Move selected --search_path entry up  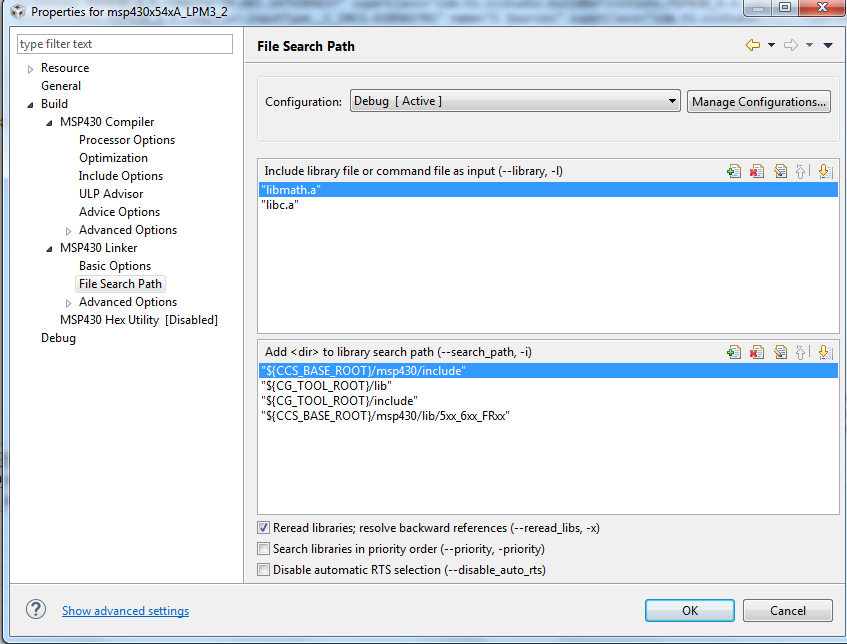coord(801,353)
